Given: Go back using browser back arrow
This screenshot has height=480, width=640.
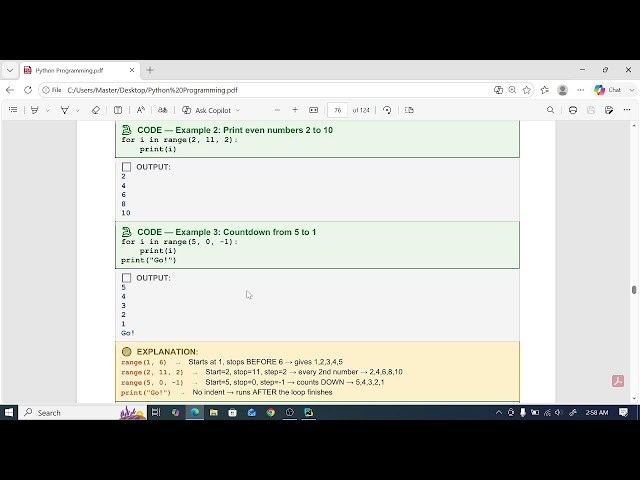Looking at the screenshot, I should pos(10,90).
